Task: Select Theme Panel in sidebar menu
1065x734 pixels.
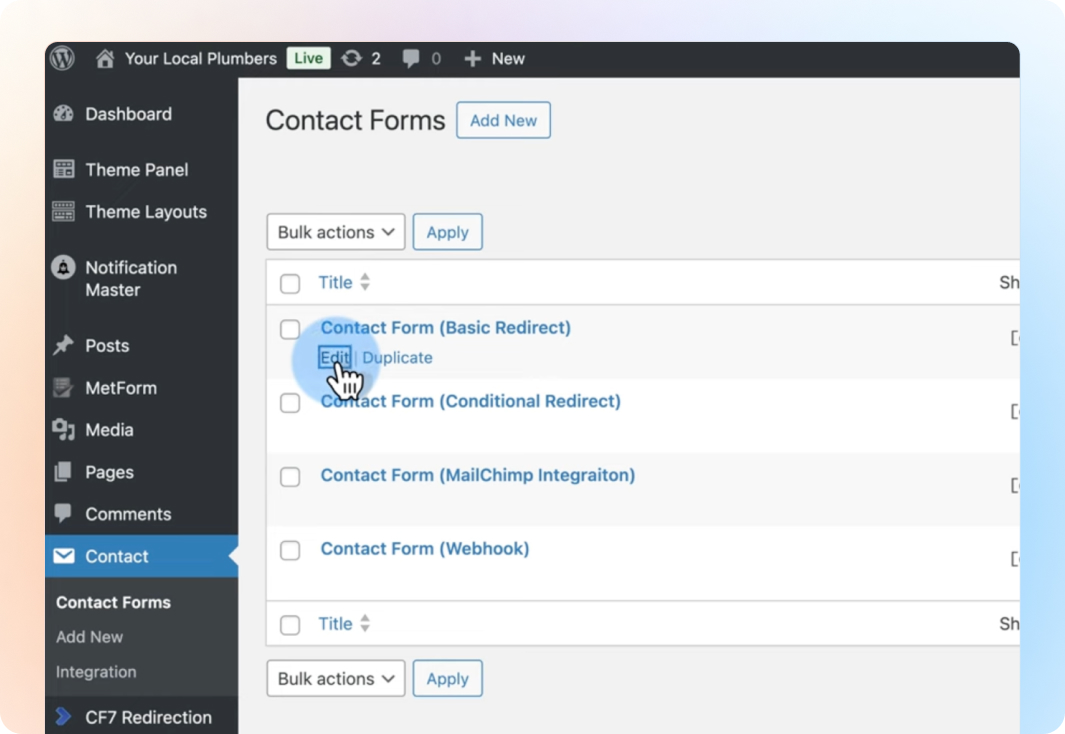Action: (136, 170)
